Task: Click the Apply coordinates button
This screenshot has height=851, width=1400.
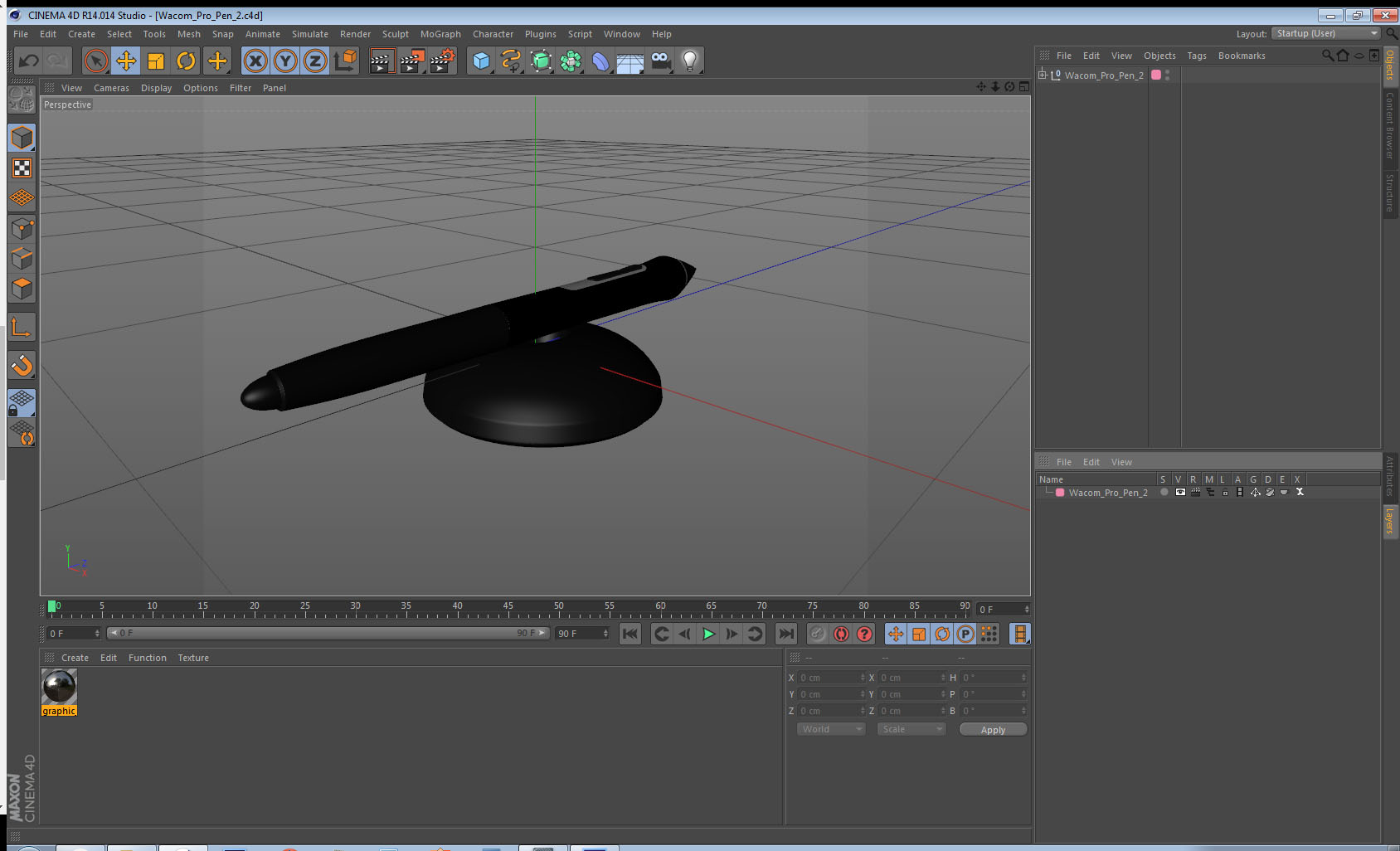Action: (x=993, y=730)
